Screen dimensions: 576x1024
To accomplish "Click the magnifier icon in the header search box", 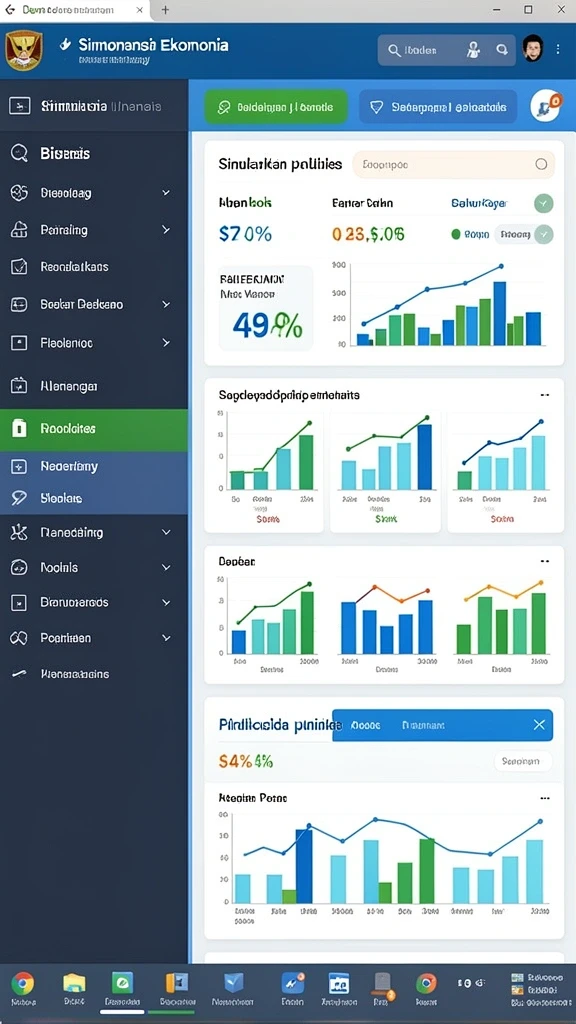I will [394, 50].
